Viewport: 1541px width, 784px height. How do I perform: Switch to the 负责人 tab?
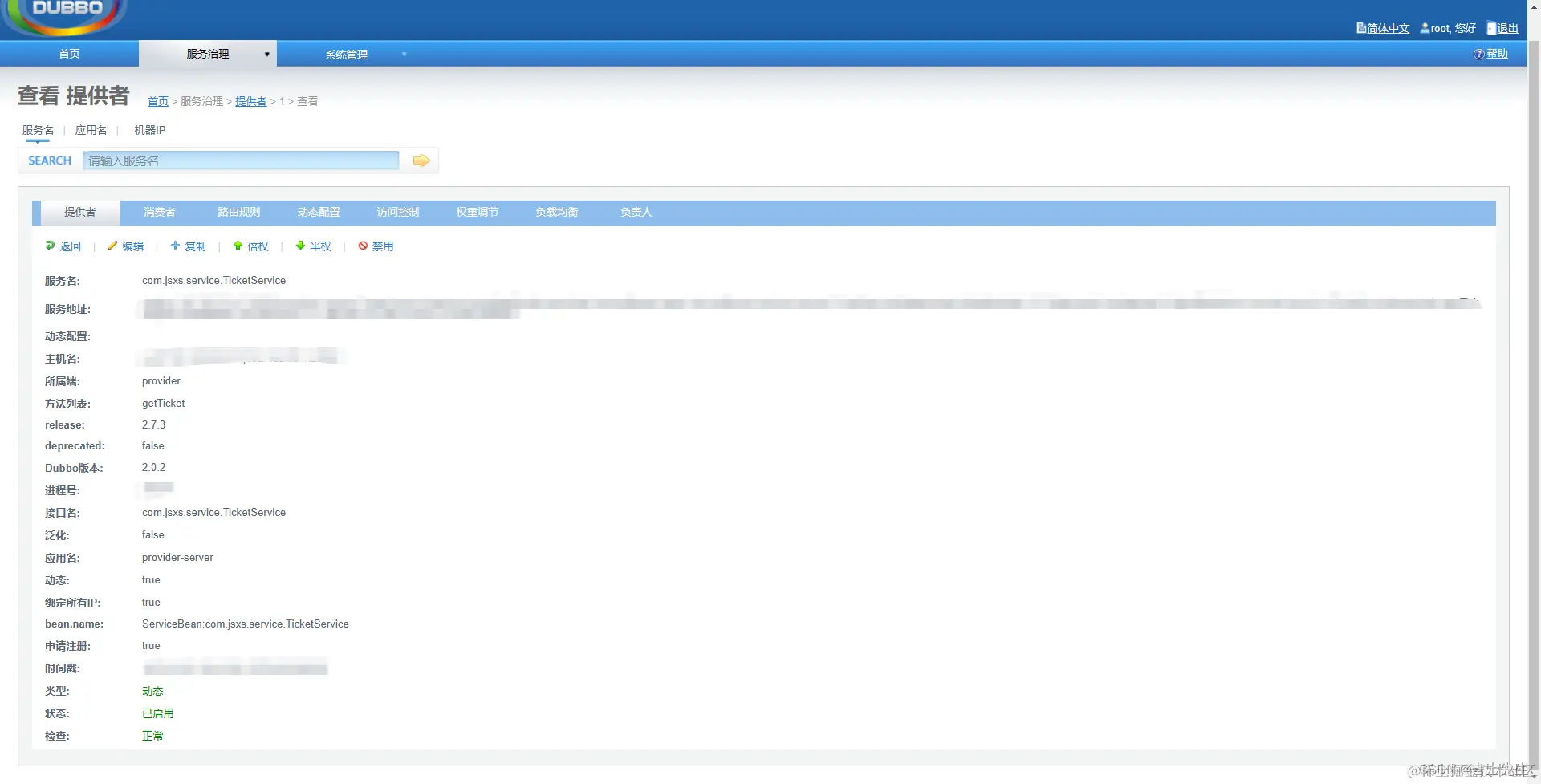(x=636, y=212)
